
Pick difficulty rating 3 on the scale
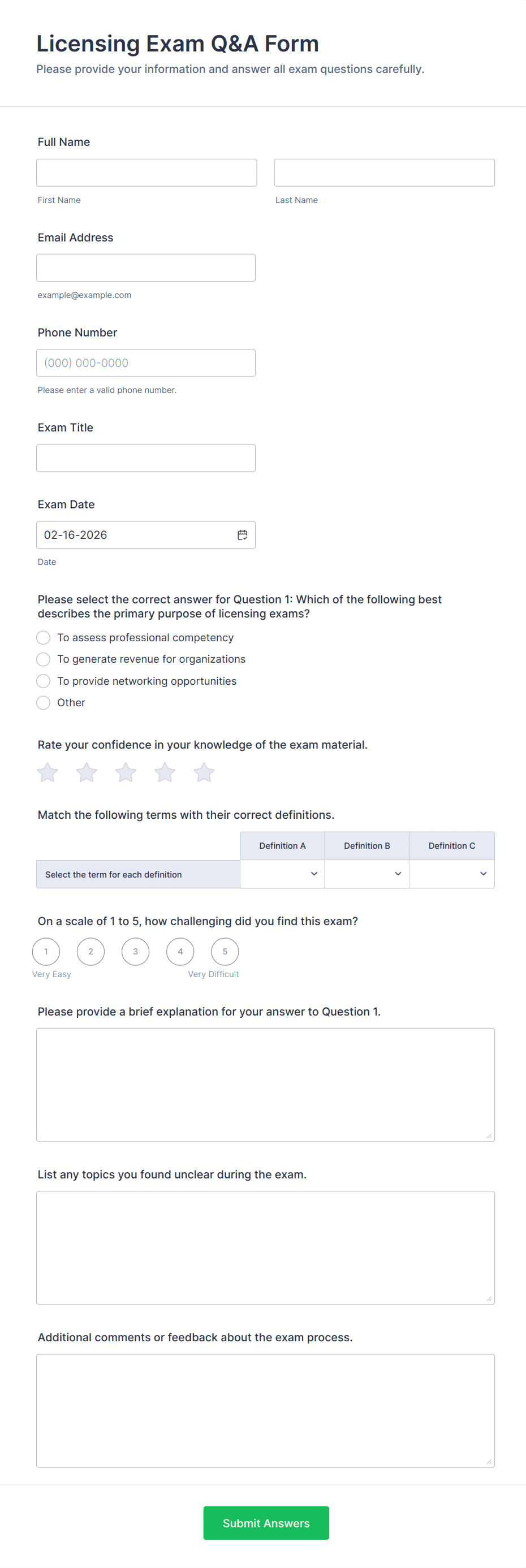[135, 952]
